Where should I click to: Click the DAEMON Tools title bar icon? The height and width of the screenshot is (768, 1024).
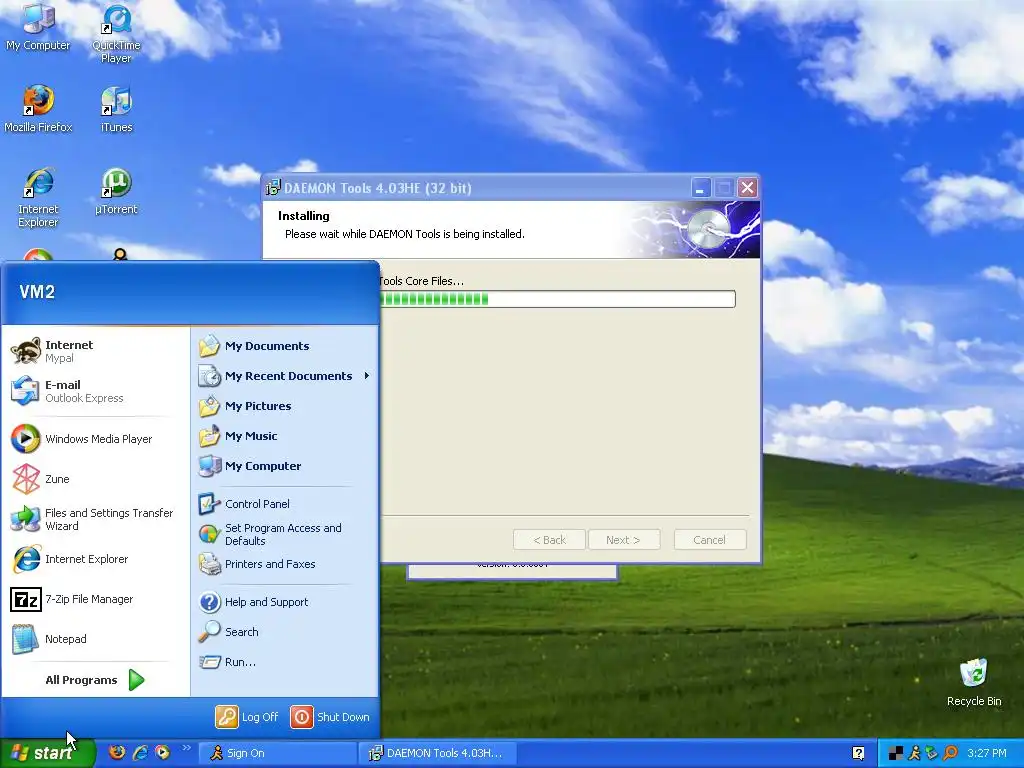[x=273, y=188]
